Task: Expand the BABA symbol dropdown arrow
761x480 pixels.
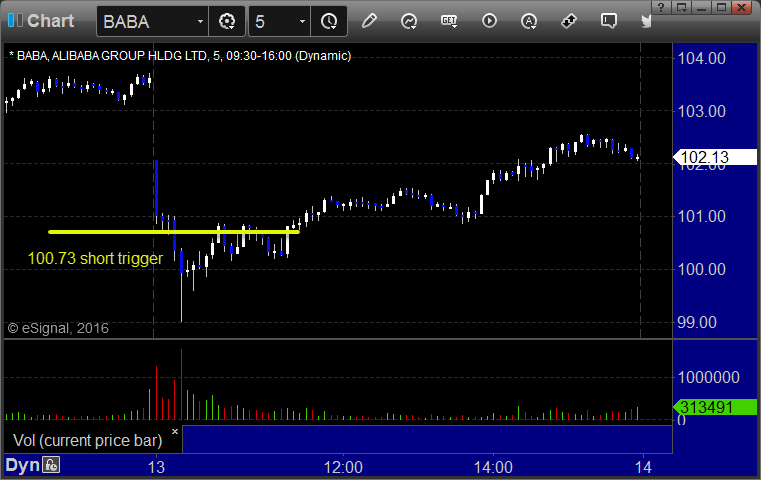Action: 200,21
